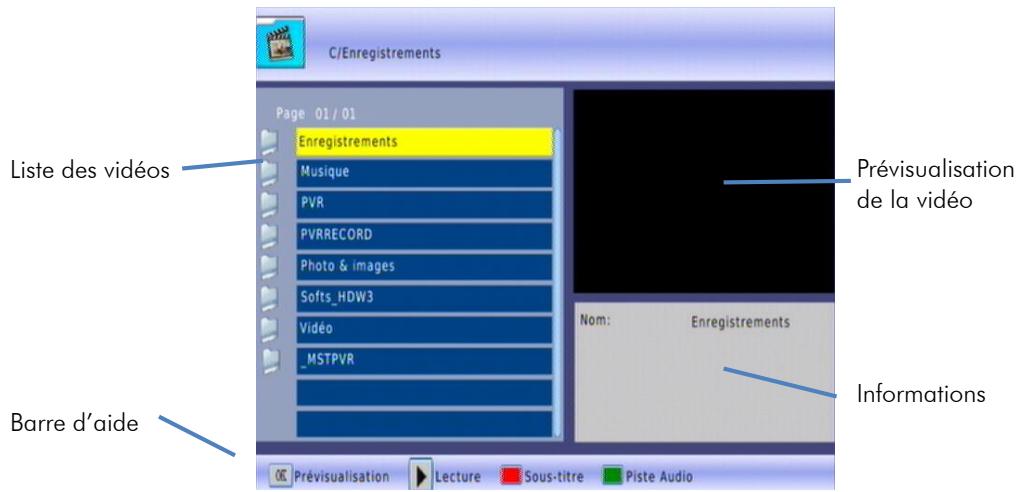Open the PVR folder
Viewport: 1018px width, 492px height.
[x=424, y=204]
